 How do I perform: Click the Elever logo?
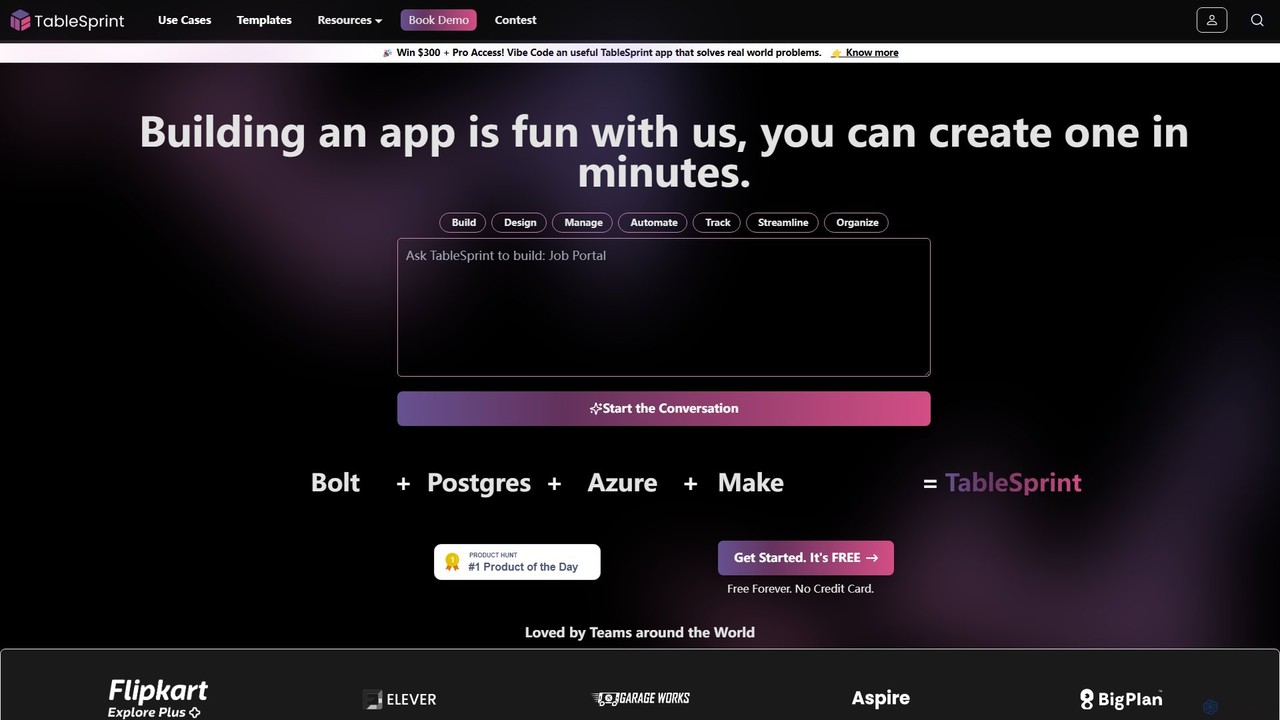tap(400, 699)
